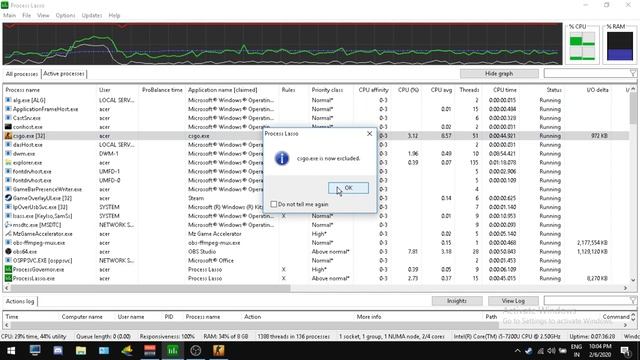Click the process filter input field
The width and height of the screenshot is (640, 360).
coord(587,73)
